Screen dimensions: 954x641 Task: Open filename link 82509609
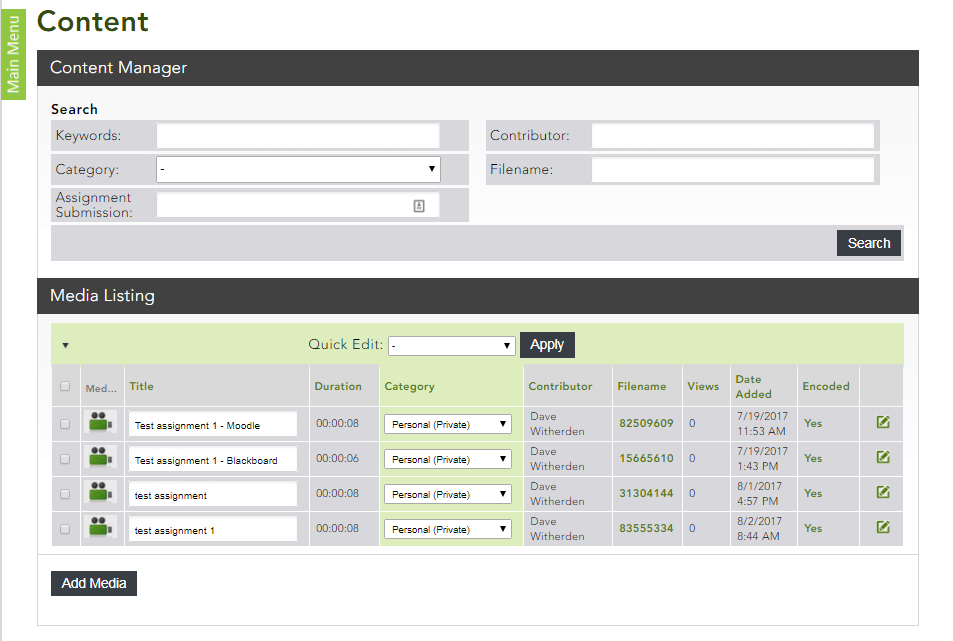[x=646, y=423]
